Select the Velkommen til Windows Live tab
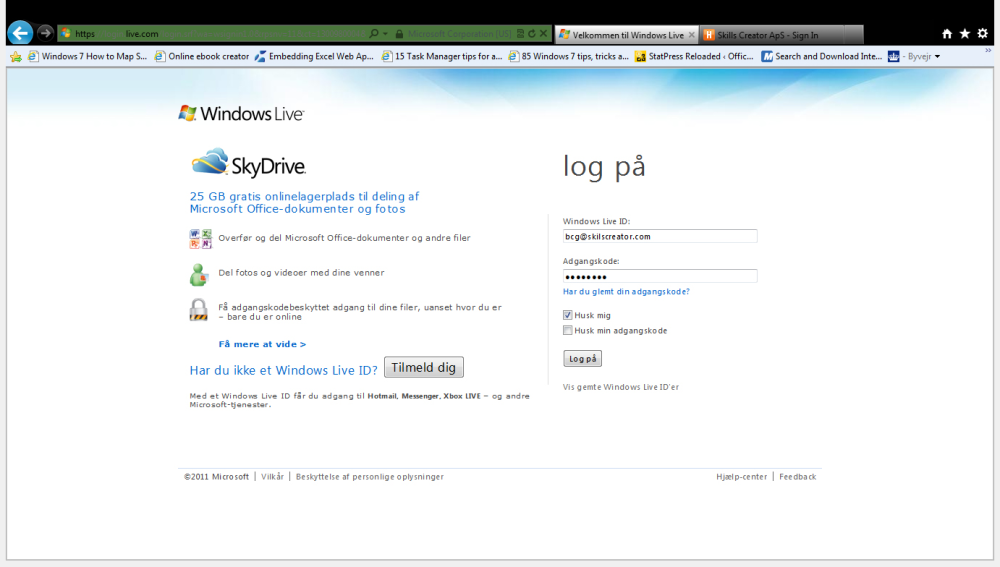The width and height of the screenshot is (1000, 567). (627, 35)
